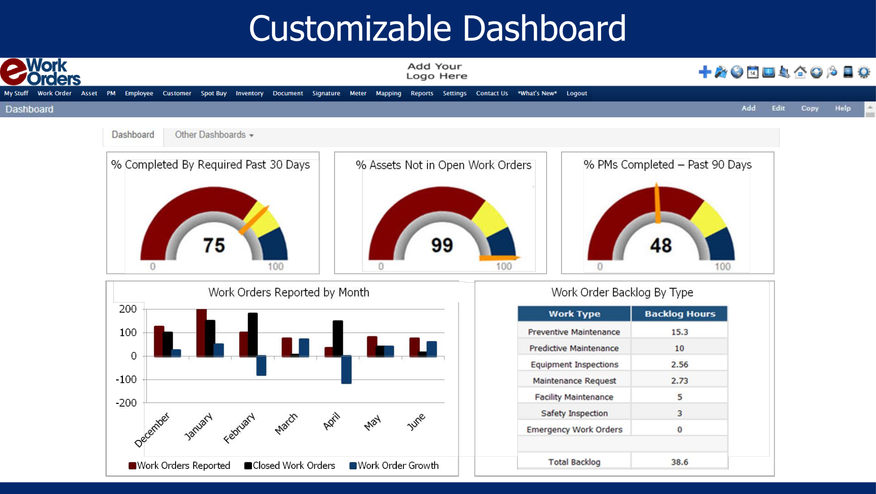Click the gear settings icon

click(x=864, y=72)
